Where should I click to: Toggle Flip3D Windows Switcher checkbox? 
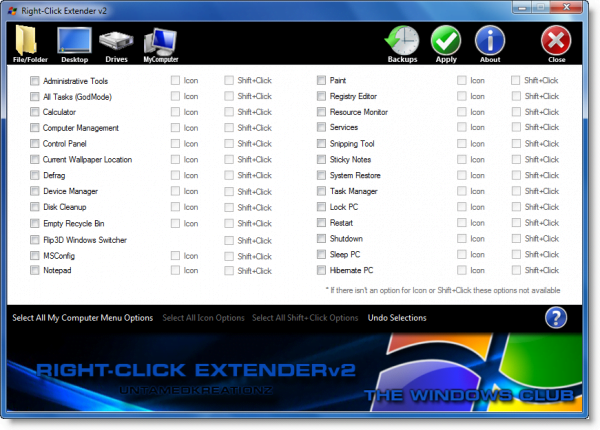[x=35, y=240]
